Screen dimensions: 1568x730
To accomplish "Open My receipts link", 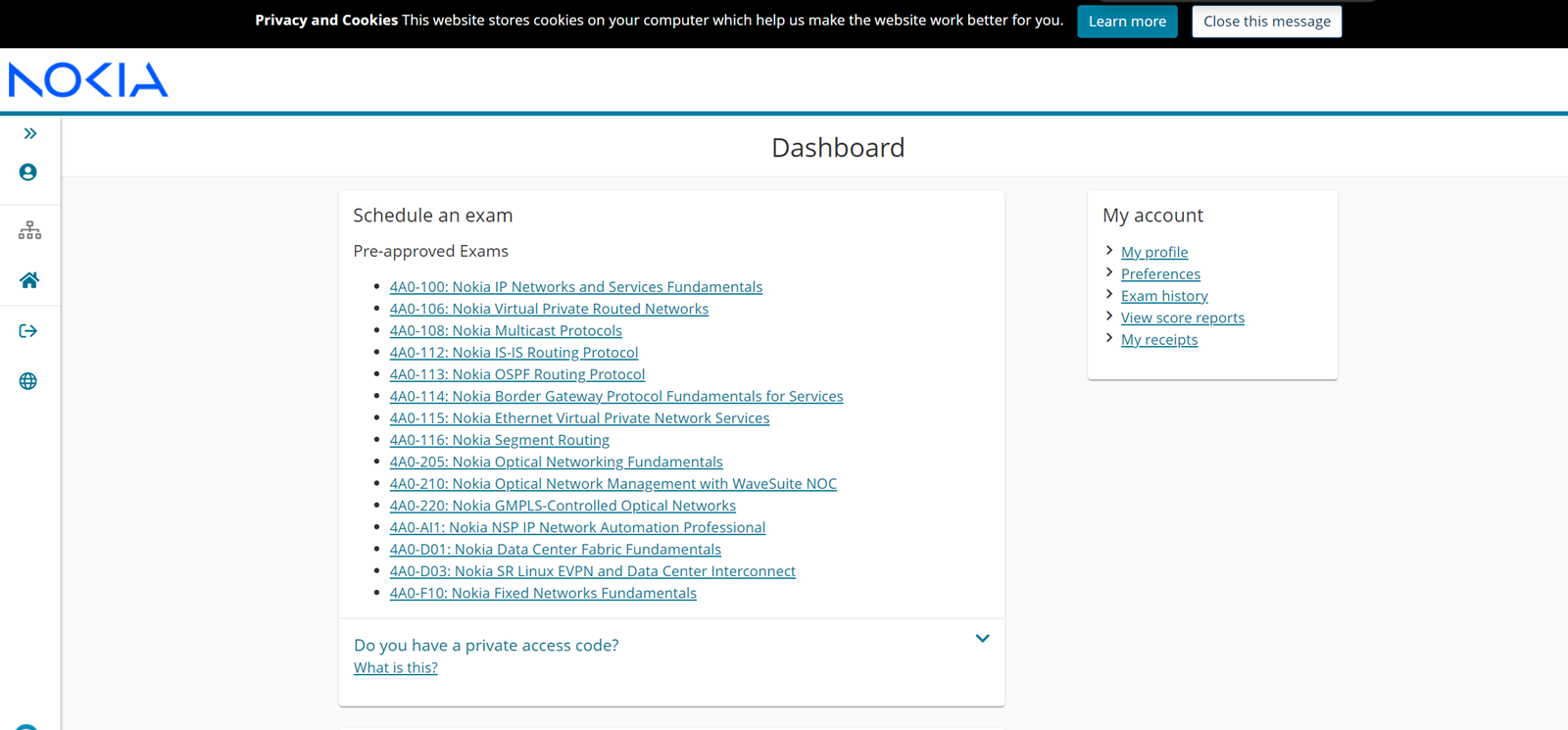I will click(1159, 339).
